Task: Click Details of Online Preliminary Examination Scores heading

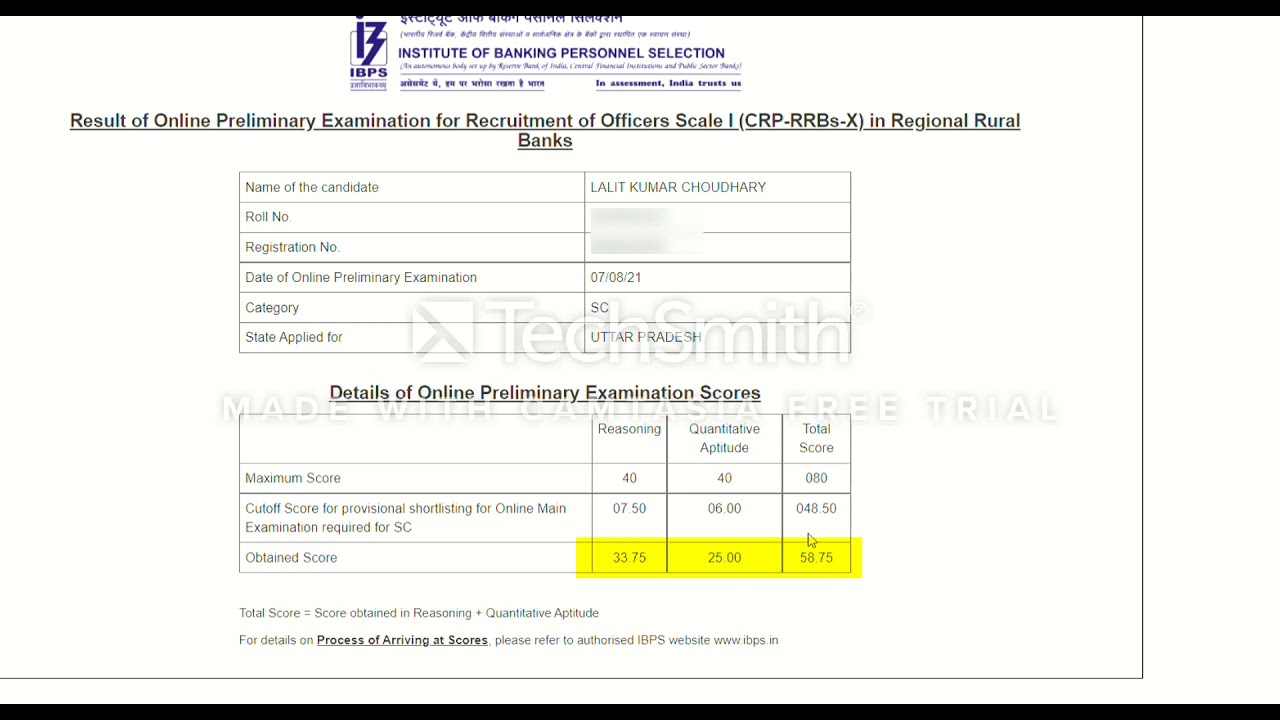Action: (545, 393)
